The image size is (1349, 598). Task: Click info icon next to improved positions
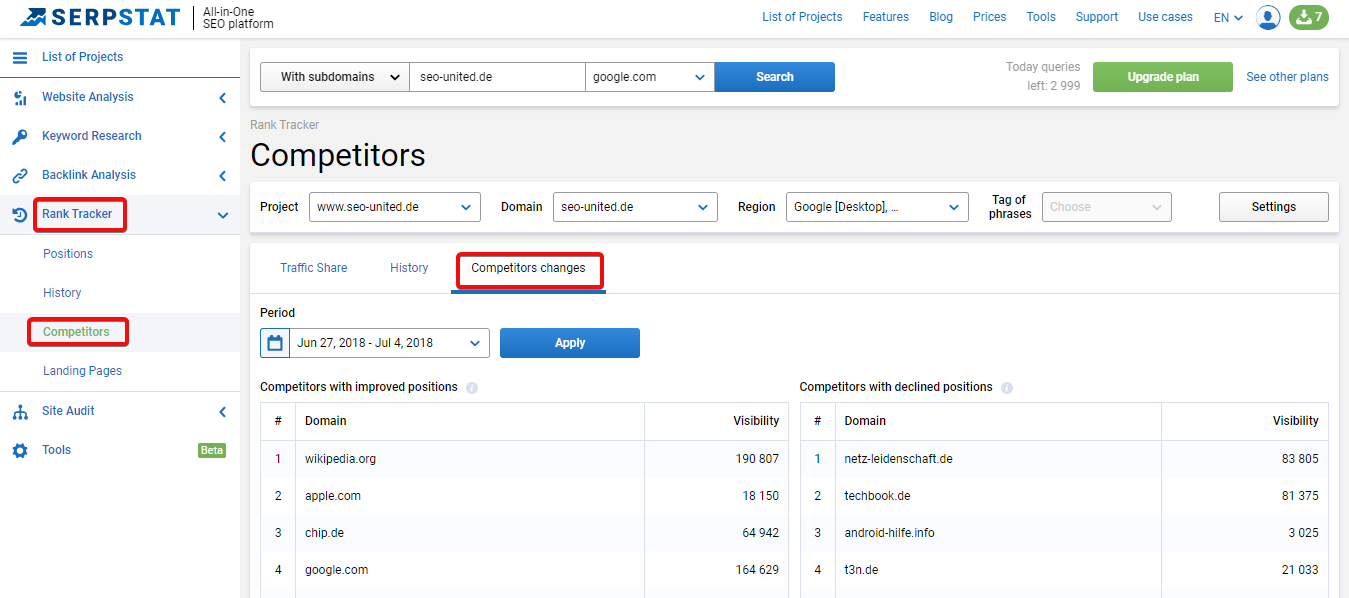coord(472,388)
